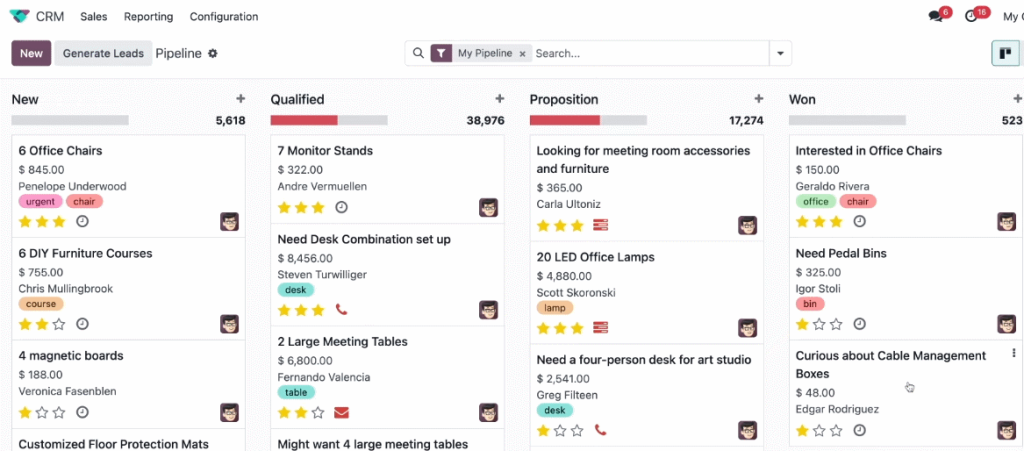Viewport: 1024px width, 451px height.
Task: Open the Configuration menu
Action: (x=224, y=17)
